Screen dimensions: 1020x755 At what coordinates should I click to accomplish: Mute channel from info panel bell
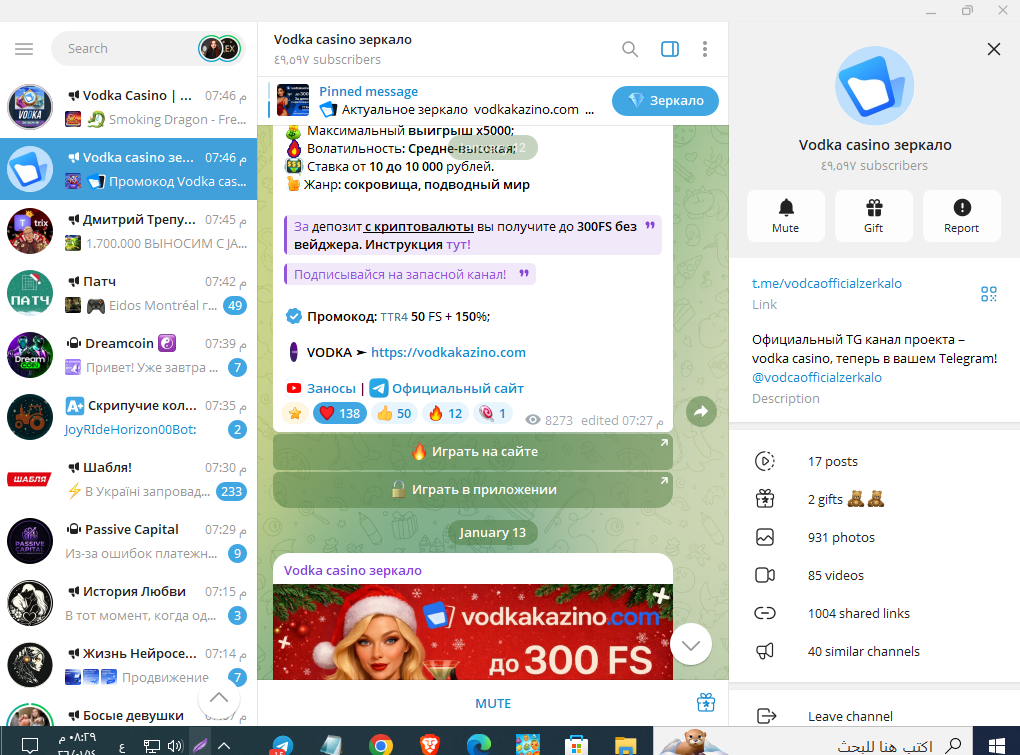pos(785,216)
